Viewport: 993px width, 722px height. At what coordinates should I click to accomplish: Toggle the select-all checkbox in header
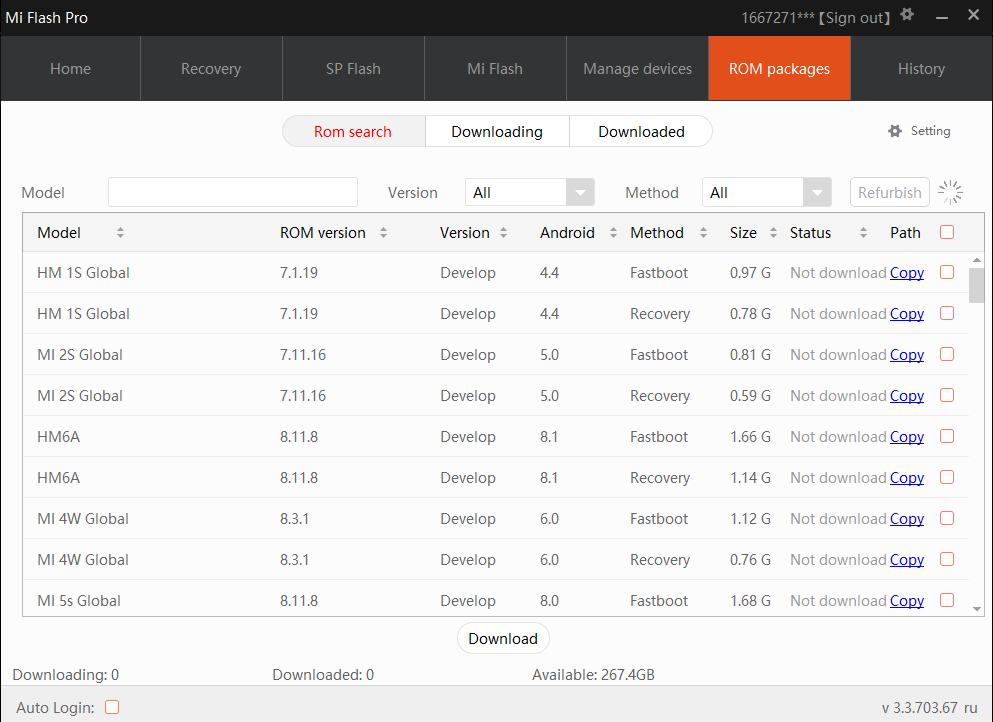pyautogui.click(x=947, y=232)
